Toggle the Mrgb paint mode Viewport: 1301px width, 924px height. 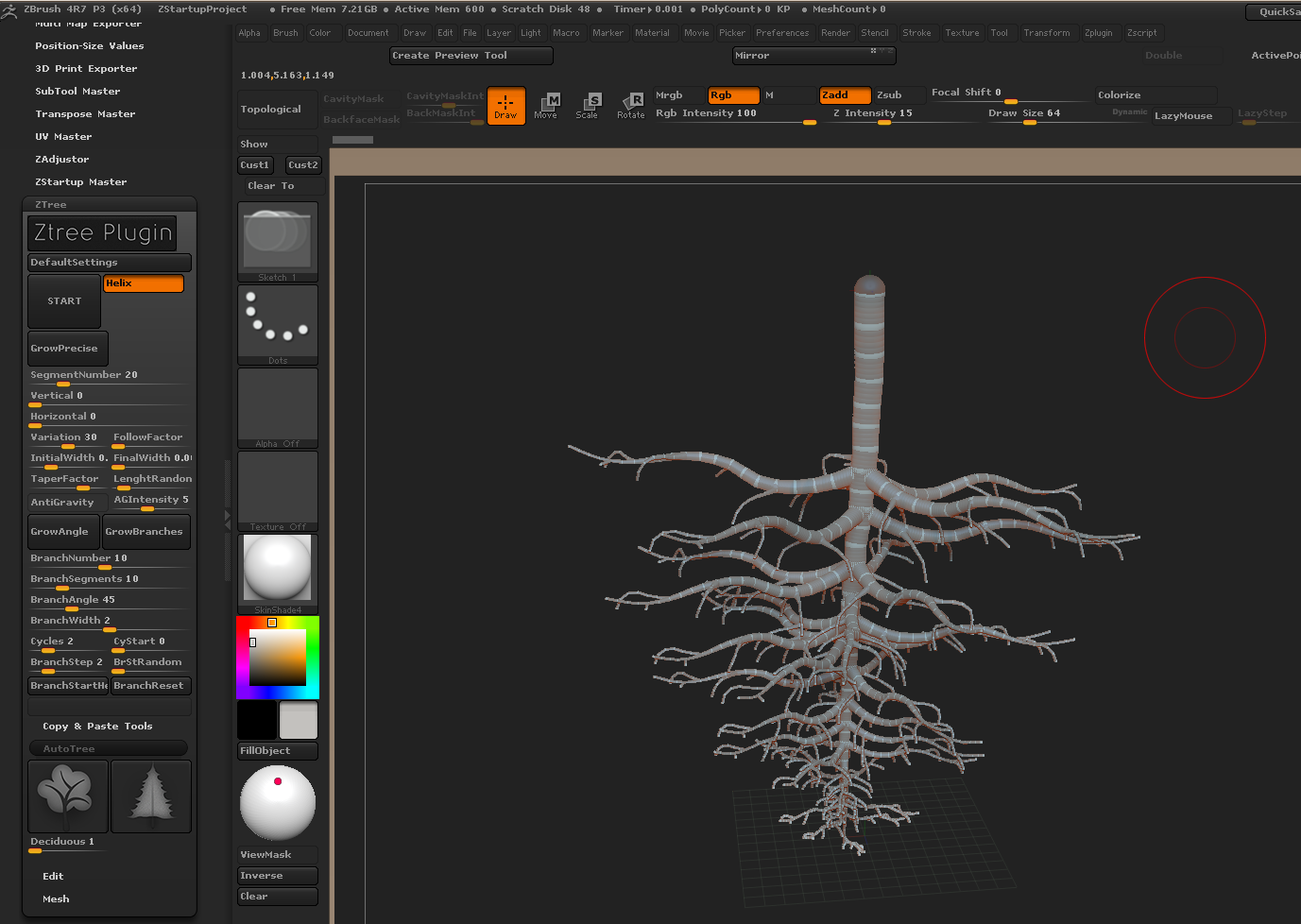pos(673,94)
